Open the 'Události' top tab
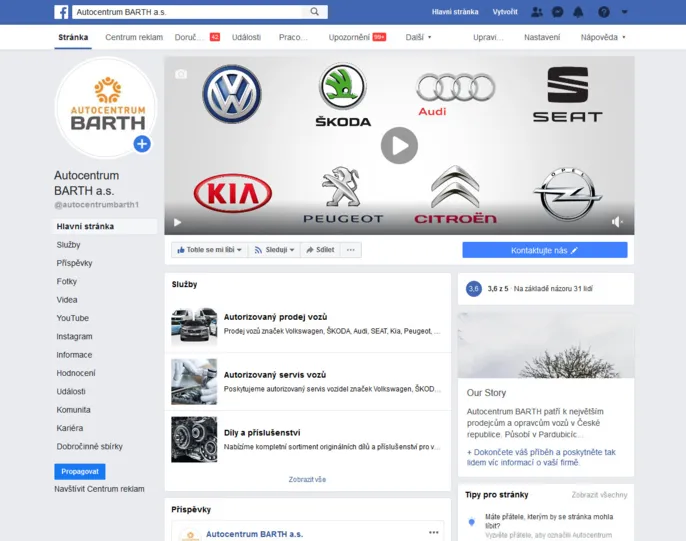The width and height of the screenshot is (686, 541). tap(246, 37)
